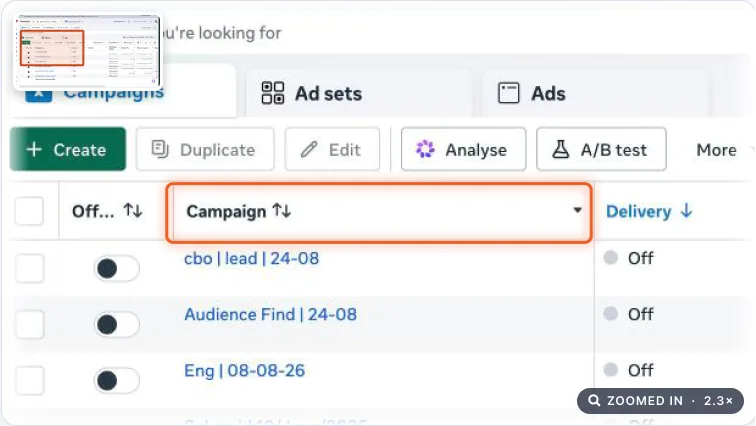756x426 pixels.
Task: Click the Analyse button
Action: tap(463, 149)
